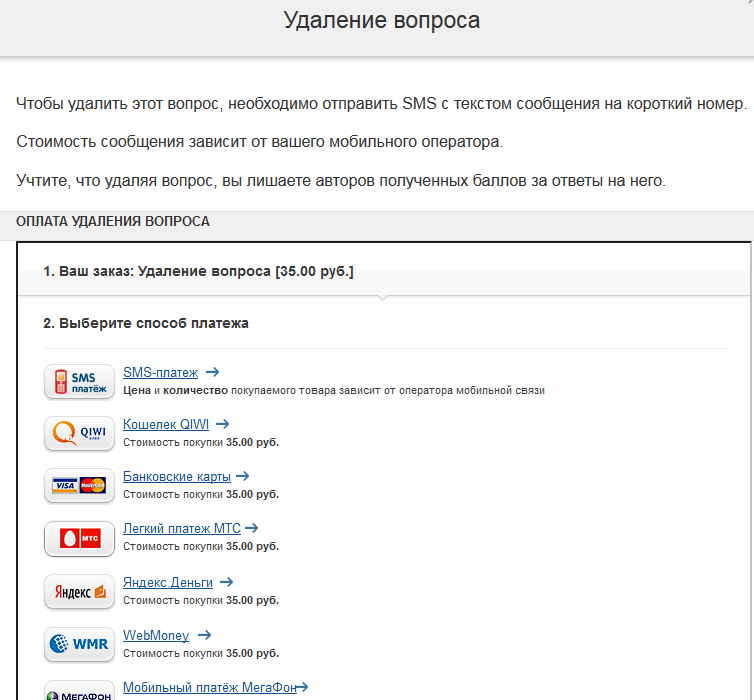Viewport: 754px width, 700px height.
Task: Click the 'Выберите способ платежа' step heading
Action: tap(146, 323)
